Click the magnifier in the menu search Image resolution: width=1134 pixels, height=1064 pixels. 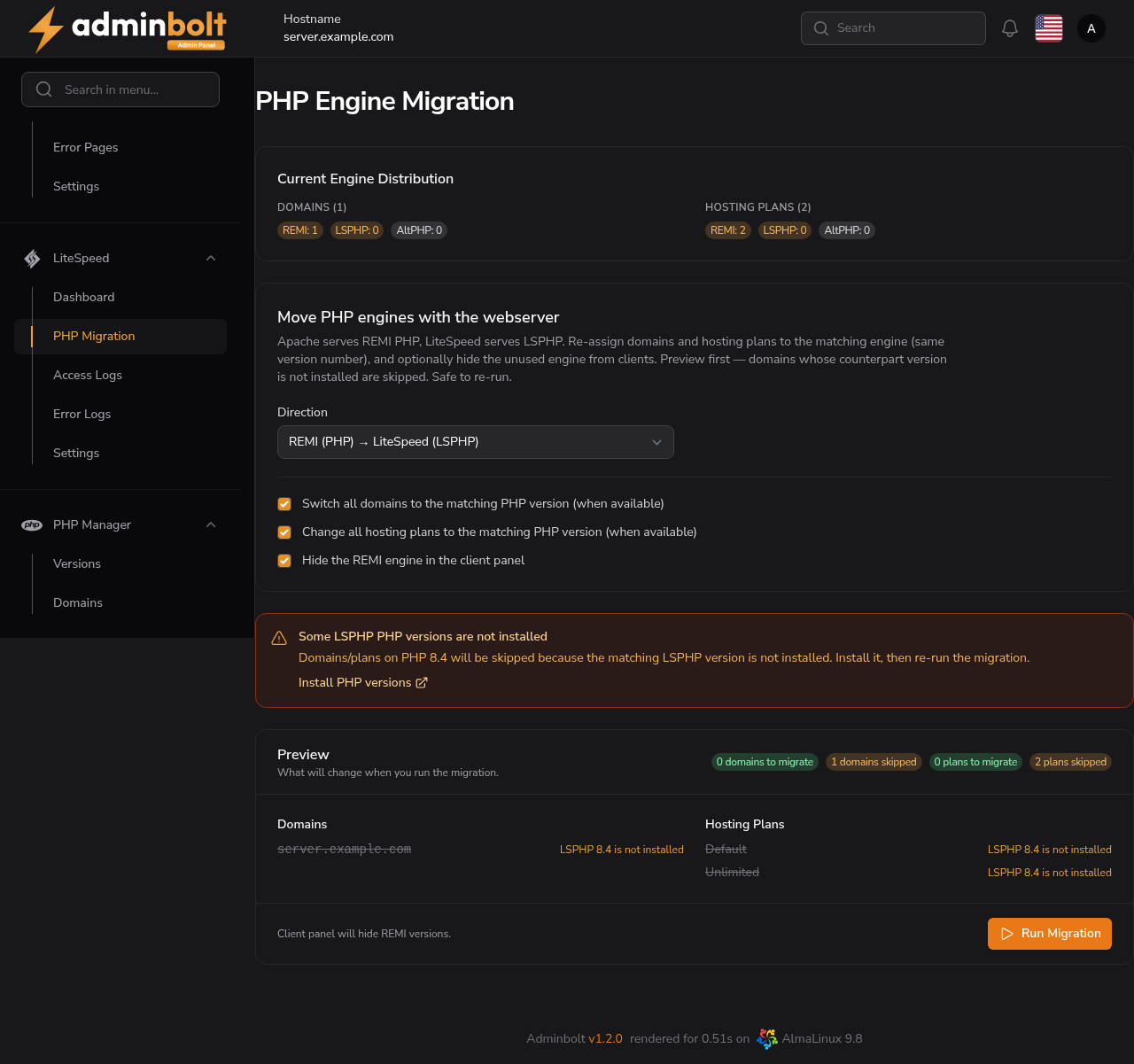(43, 89)
